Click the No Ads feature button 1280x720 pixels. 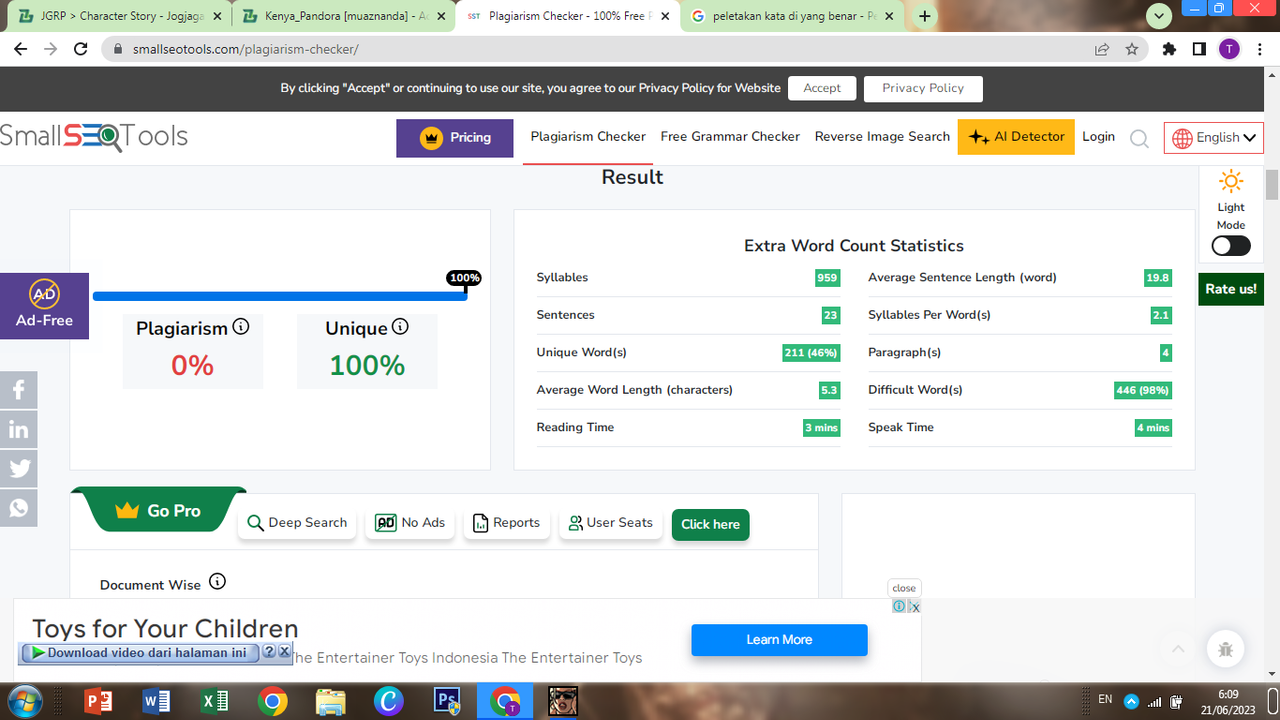[410, 523]
